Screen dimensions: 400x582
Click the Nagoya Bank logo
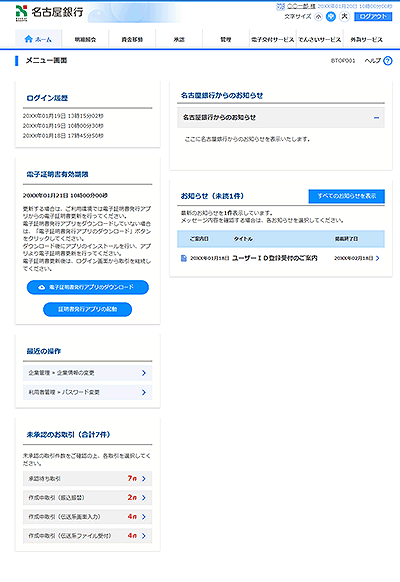[49, 12]
